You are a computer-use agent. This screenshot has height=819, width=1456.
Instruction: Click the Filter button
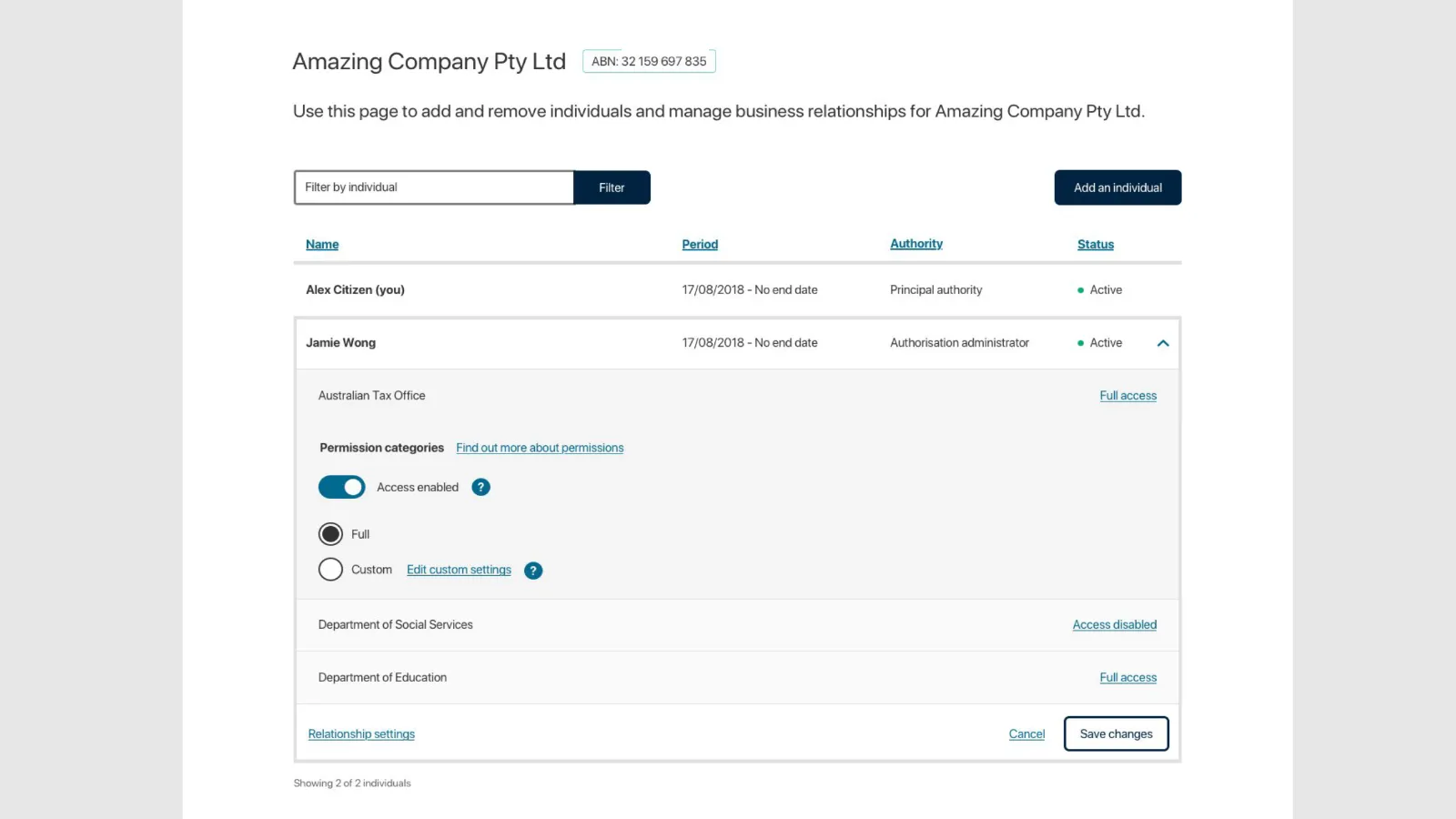[612, 187]
